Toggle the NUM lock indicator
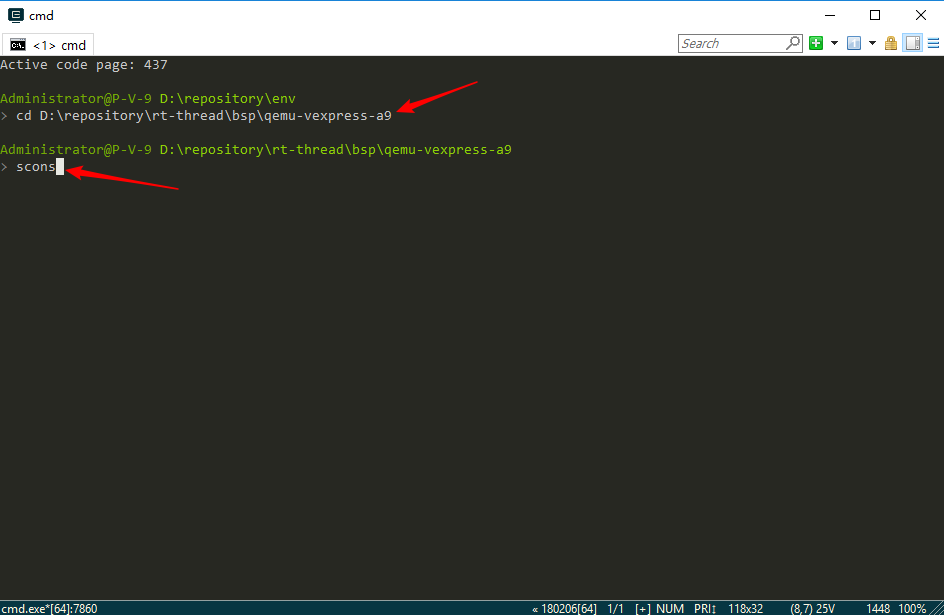 (670, 608)
